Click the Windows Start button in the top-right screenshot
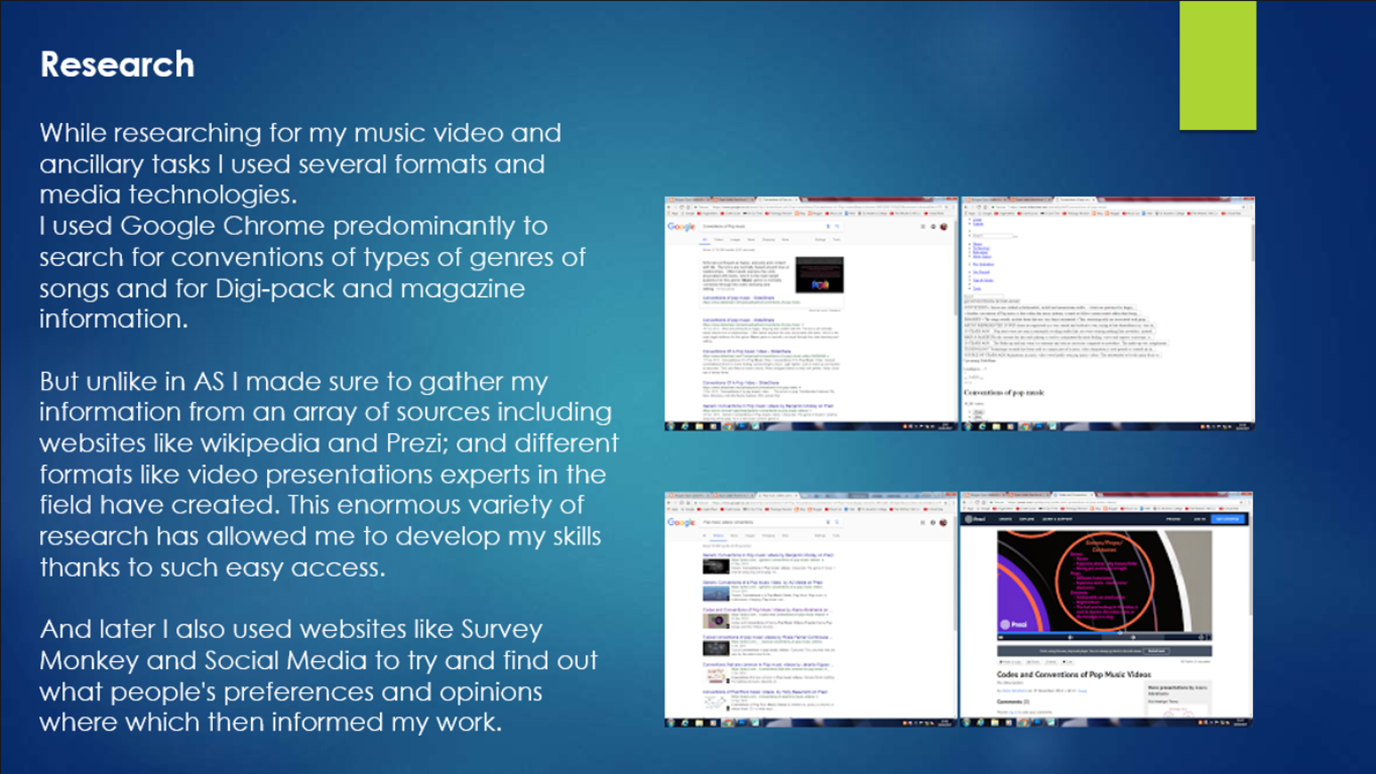 [968, 426]
